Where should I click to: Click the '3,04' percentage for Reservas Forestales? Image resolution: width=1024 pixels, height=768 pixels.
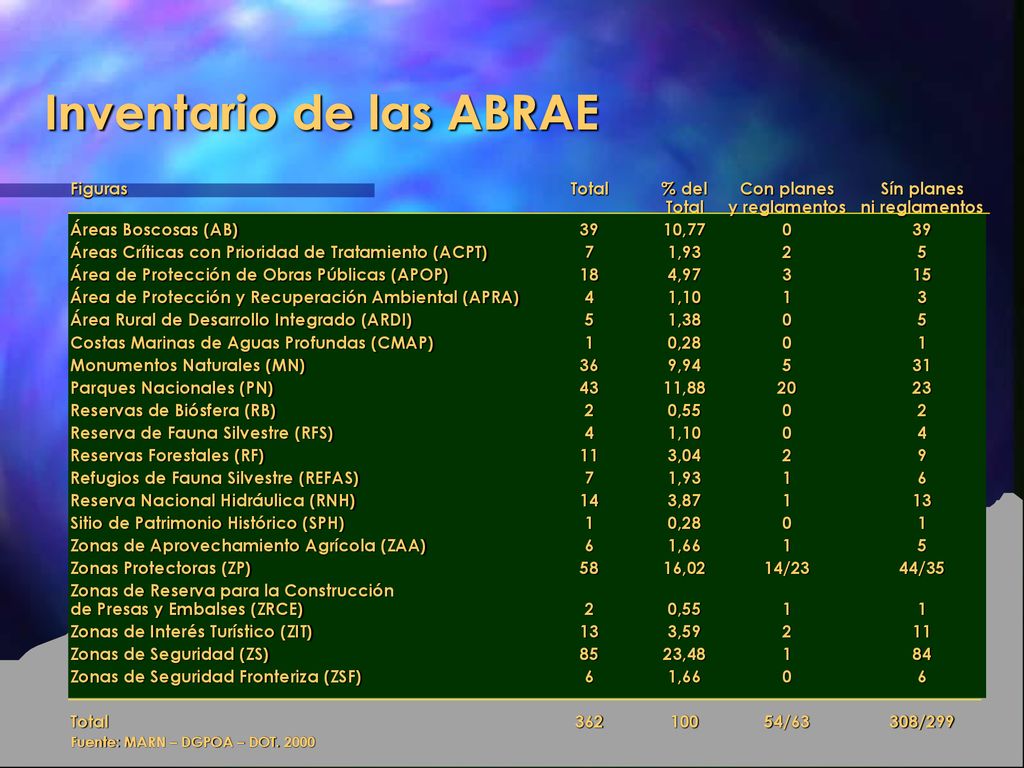(684, 455)
